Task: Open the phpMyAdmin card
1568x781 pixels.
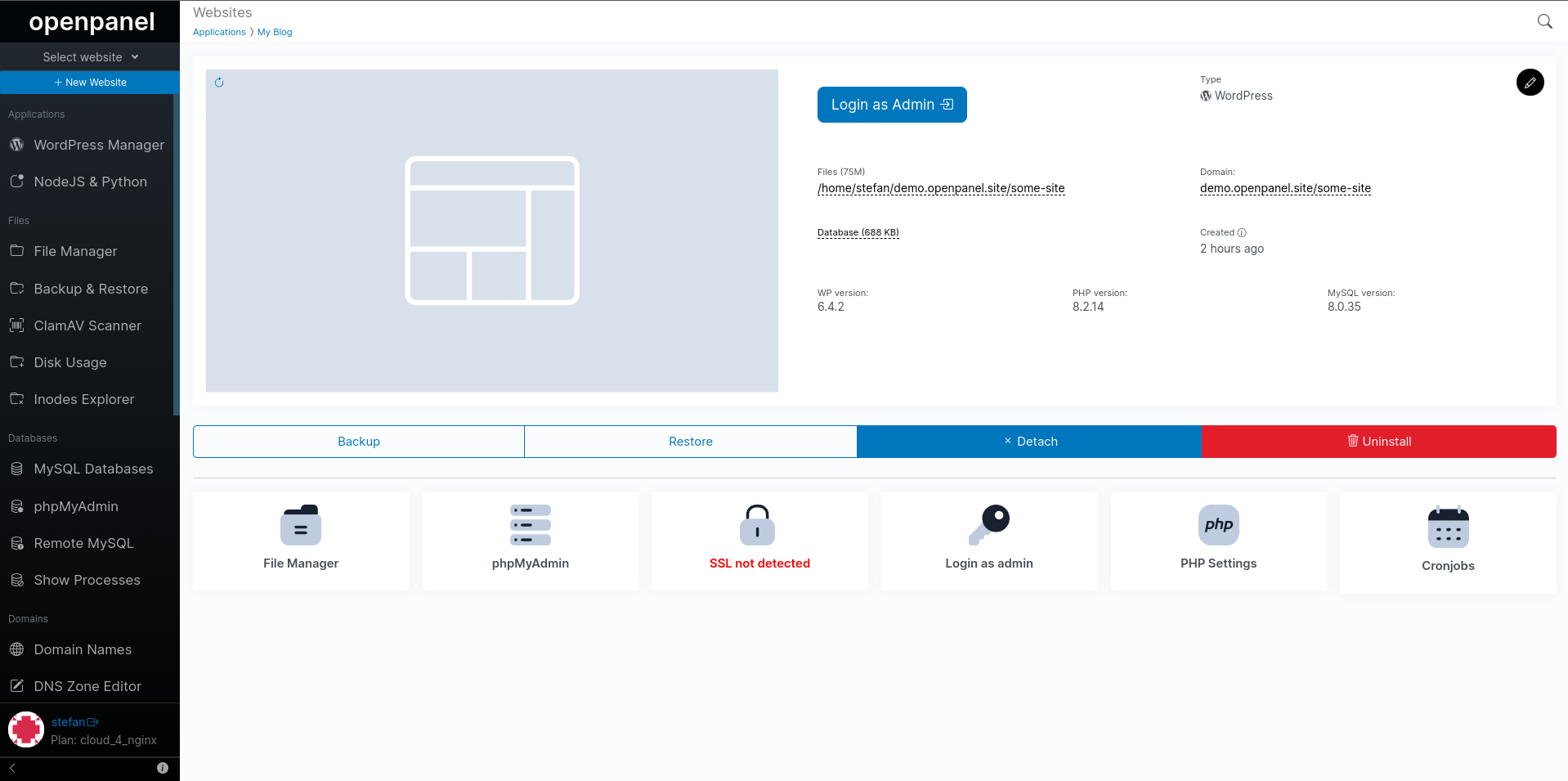Action: click(x=531, y=541)
